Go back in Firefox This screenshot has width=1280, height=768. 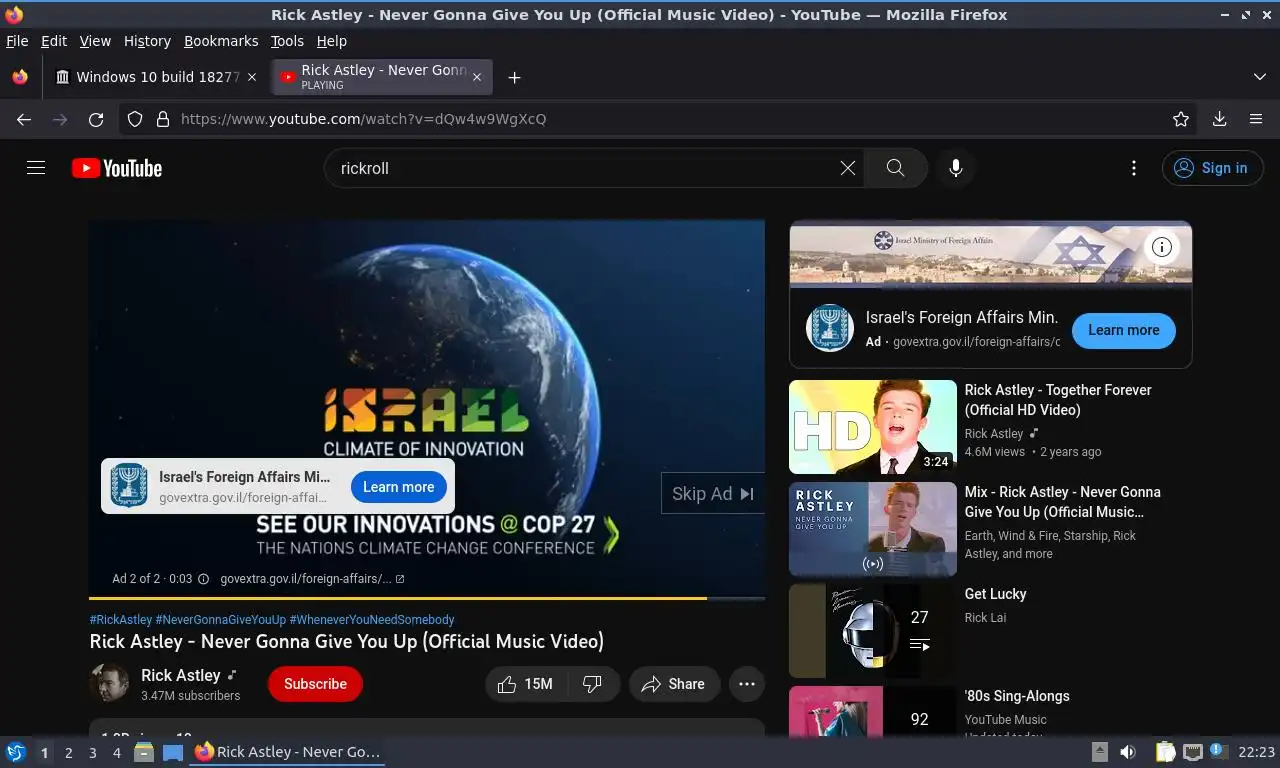pos(24,119)
